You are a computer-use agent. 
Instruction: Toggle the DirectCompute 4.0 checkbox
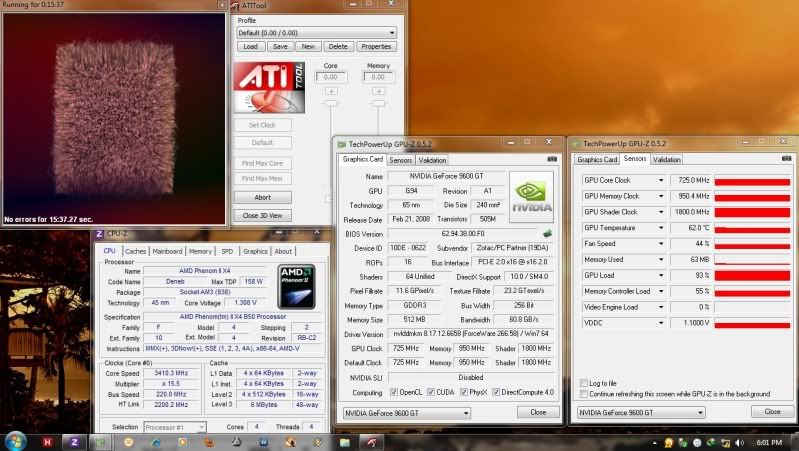(x=496, y=392)
